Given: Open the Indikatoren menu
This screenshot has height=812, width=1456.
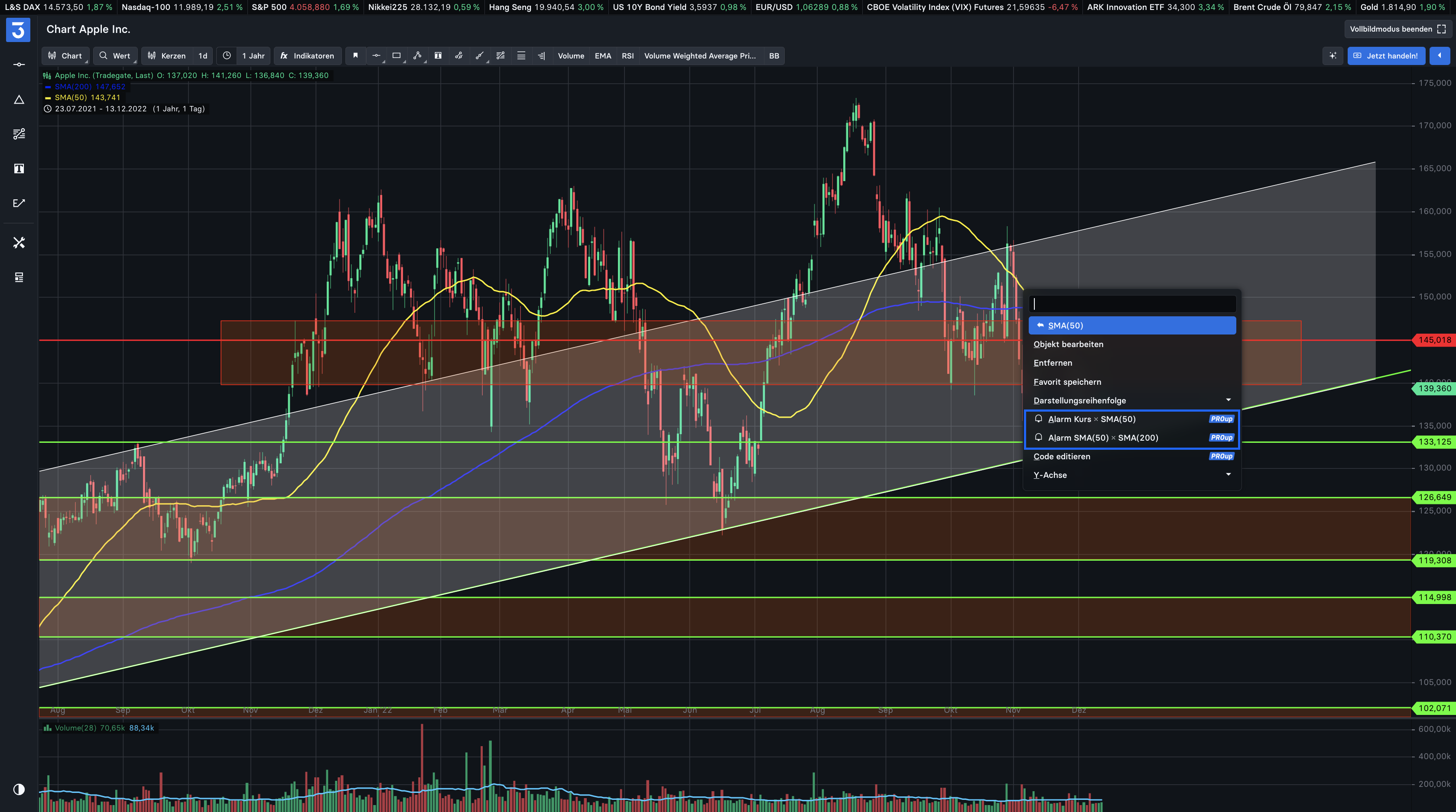Looking at the screenshot, I should click(308, 55).
